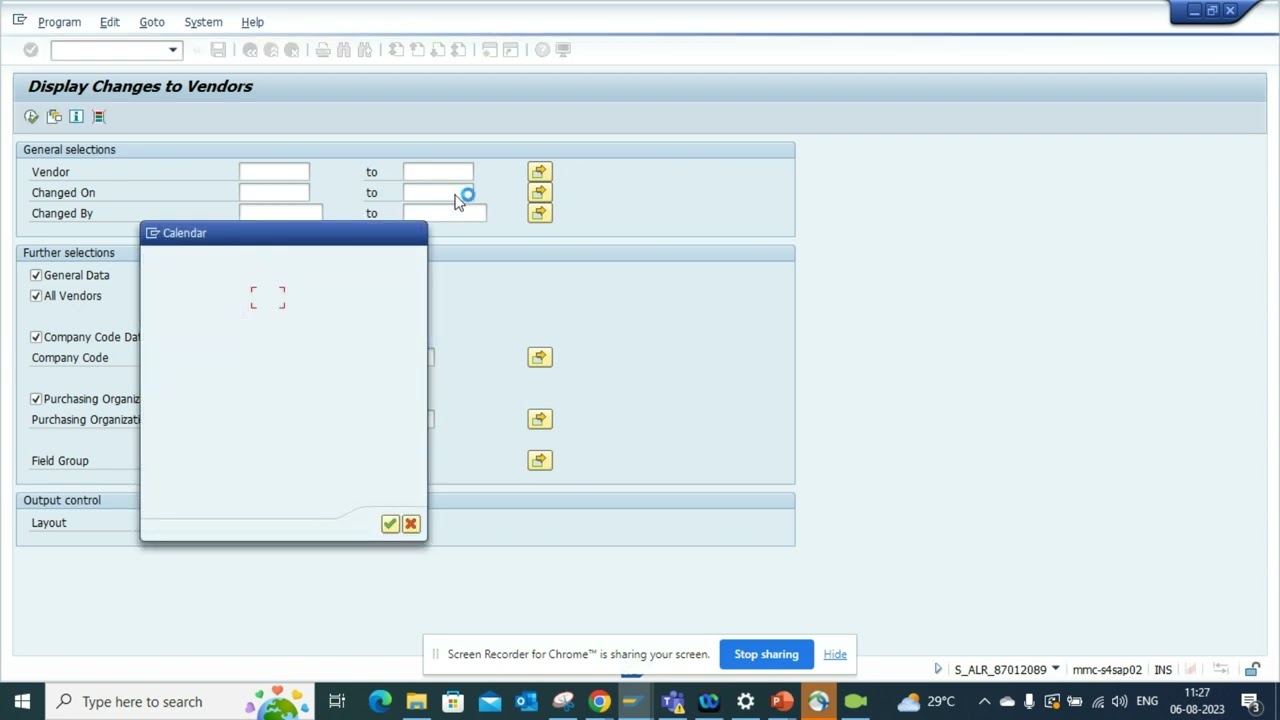This screenshot has width=1280, height=720.
Task: Open File Explorer from the taskbar
Action: coord(416,701)
